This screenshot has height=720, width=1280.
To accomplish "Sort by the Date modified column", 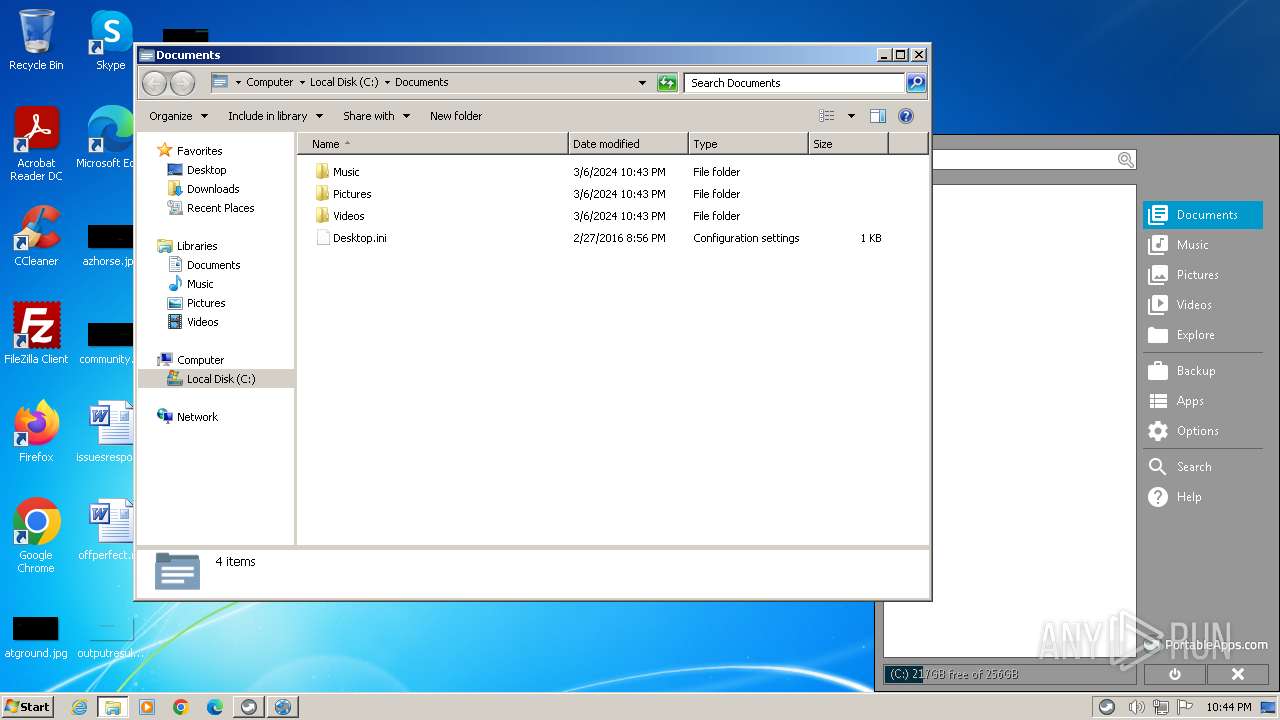I will click(x=628, y=144).
